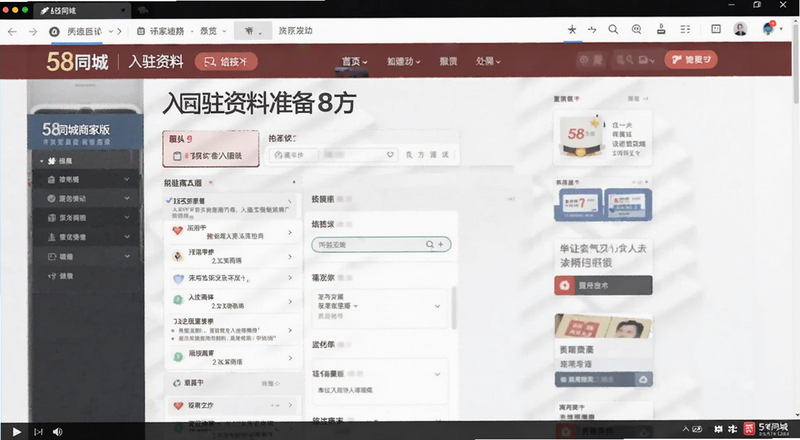Click the topmost red heart icon in list
800x440 pixels.
(178, 231)
